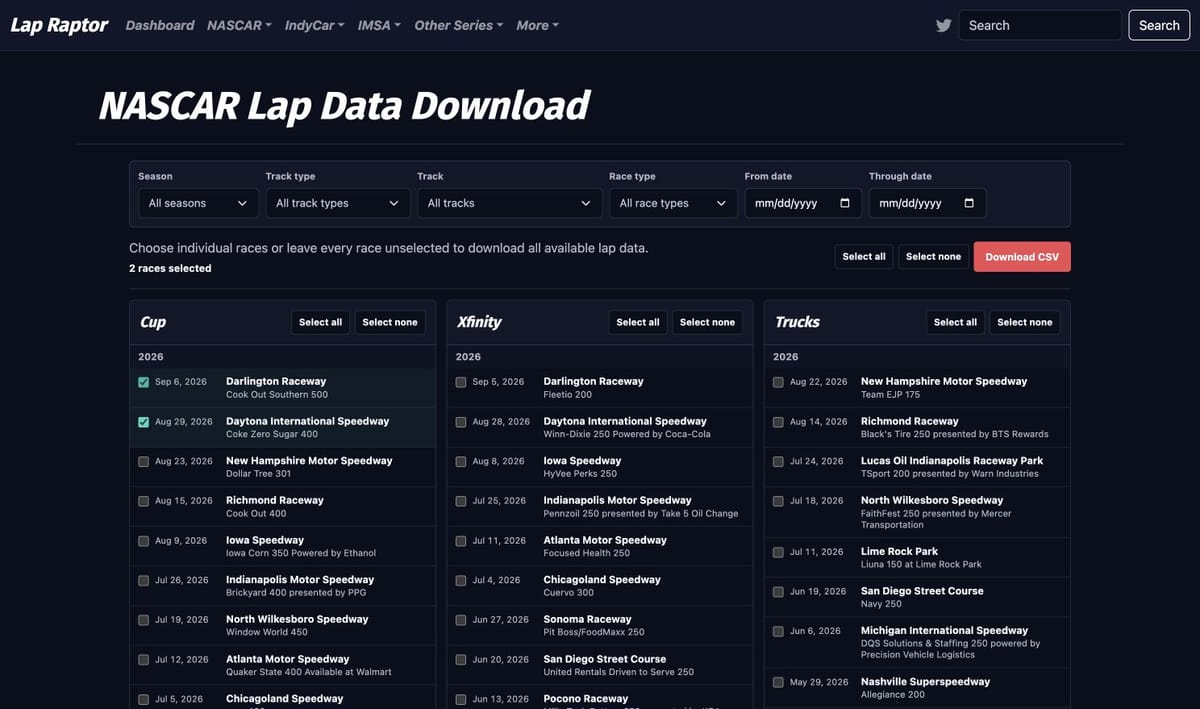Image resolution: width=1200 pixels, height=709 pixels.
Task: Check Trucks Michigan DQS Solutions 250 checkbox
Action: click(779, 631)
